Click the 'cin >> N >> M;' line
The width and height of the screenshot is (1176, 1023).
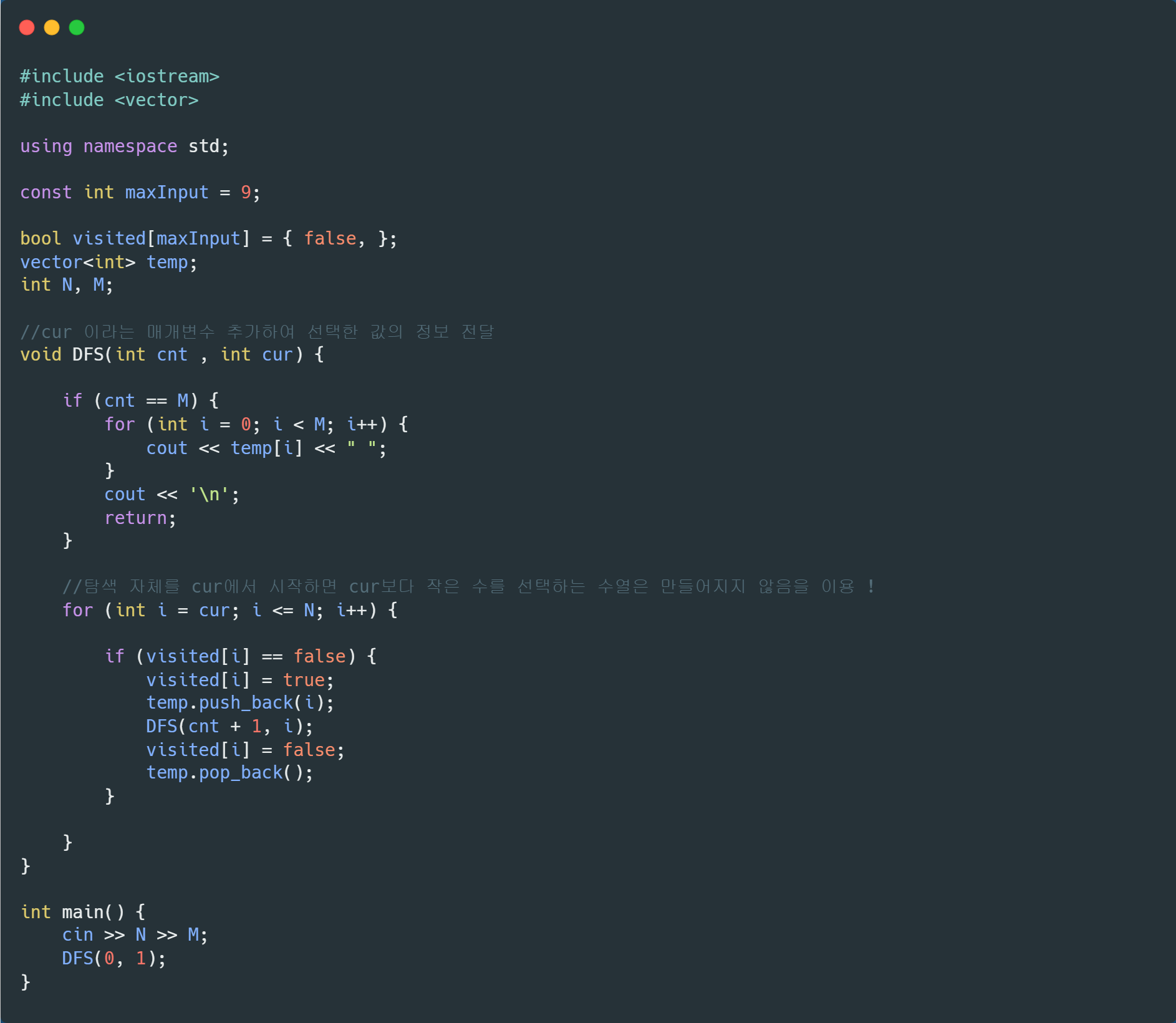click(135, 934)
